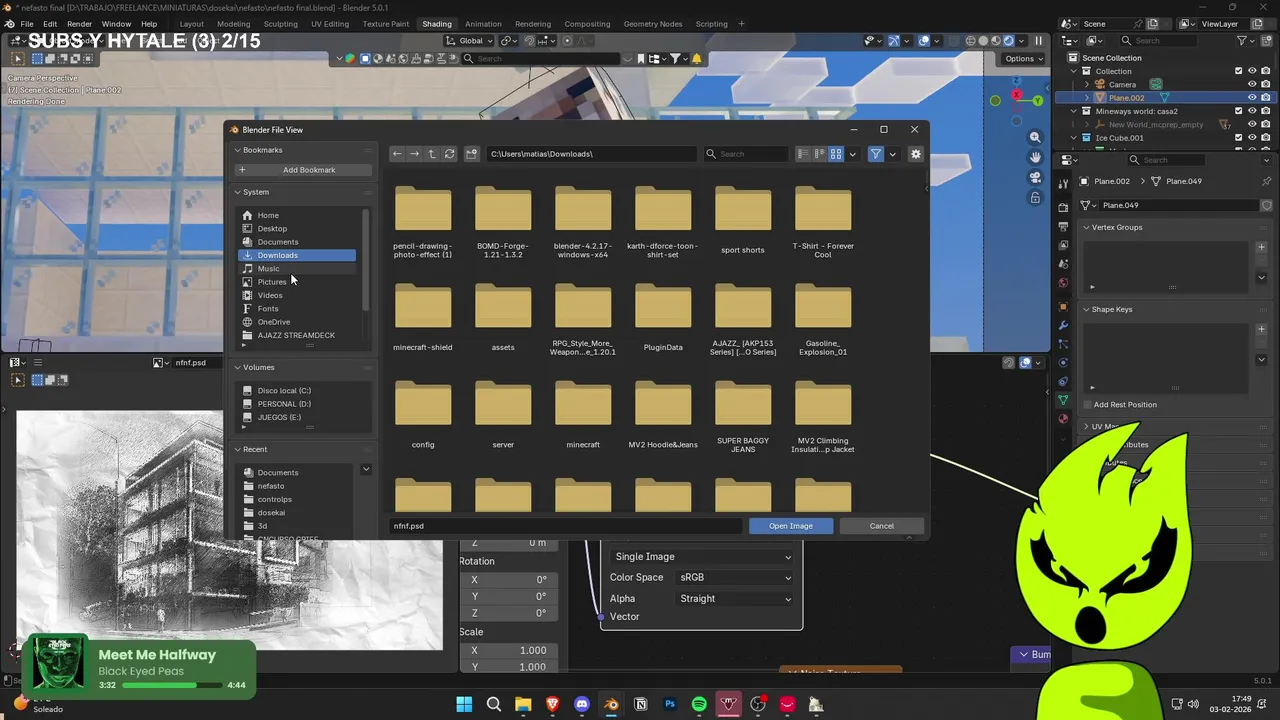Enable Add Rest Position checkbox
1280x720 pixels.
(x=1088, y=405)
